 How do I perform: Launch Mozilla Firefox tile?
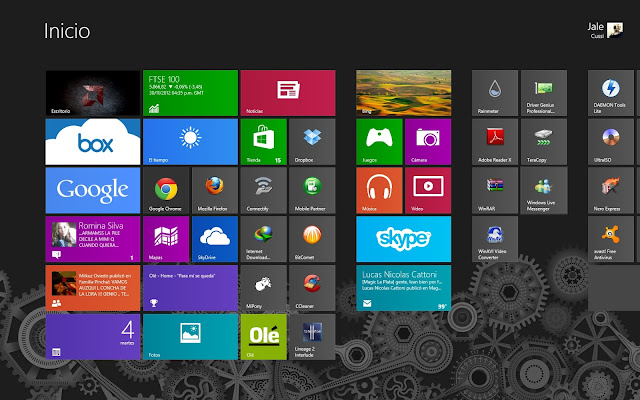click(x=215, y=191)
